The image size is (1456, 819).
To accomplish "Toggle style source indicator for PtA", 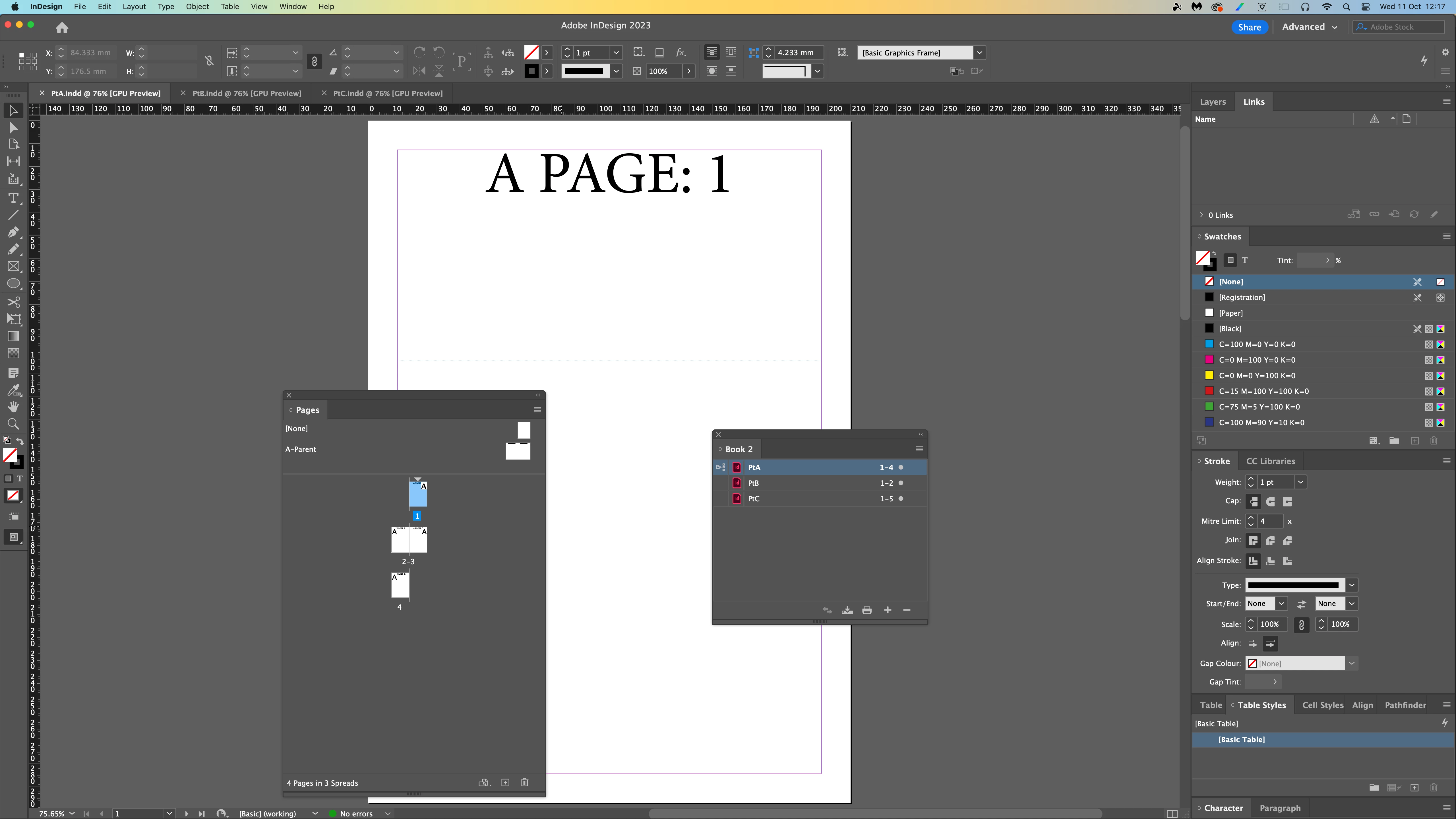I will pyautogui.click(x=721, y=468).
